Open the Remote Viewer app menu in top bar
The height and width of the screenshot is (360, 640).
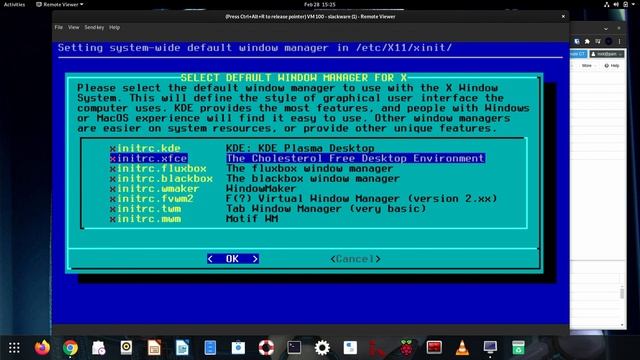click(60, 4)
